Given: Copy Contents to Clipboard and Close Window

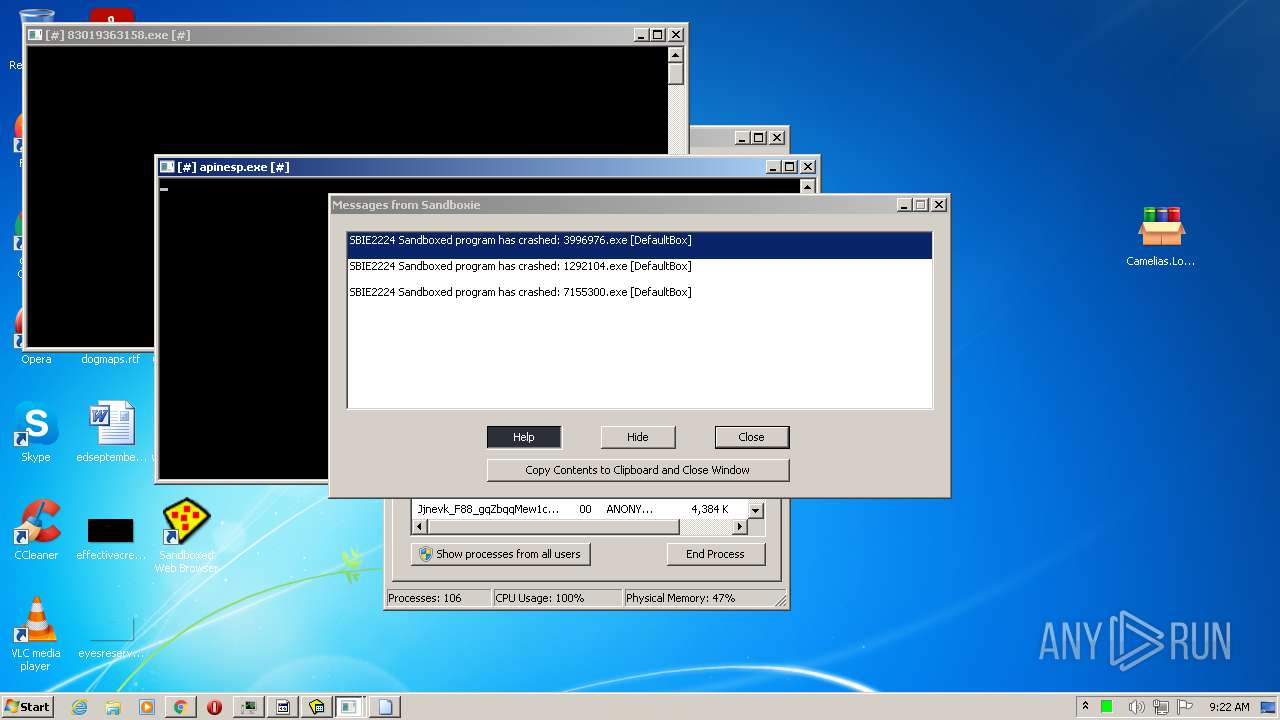Looking at the screenshot, I should tap(638, 470).
